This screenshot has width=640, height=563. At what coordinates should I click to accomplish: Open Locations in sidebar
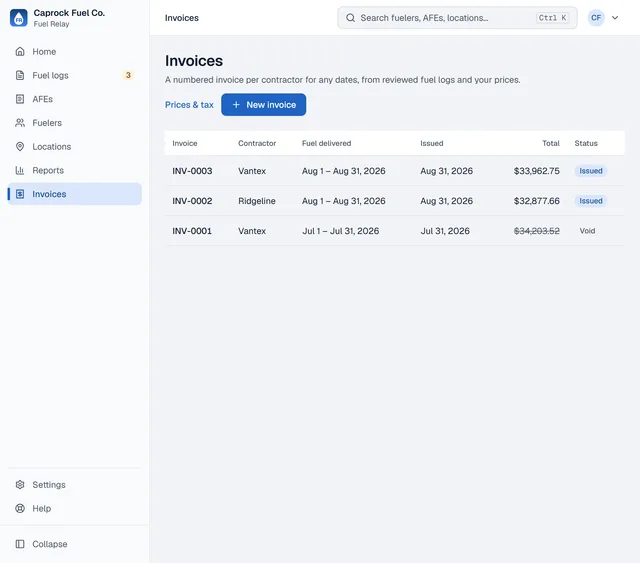point(74,146)
